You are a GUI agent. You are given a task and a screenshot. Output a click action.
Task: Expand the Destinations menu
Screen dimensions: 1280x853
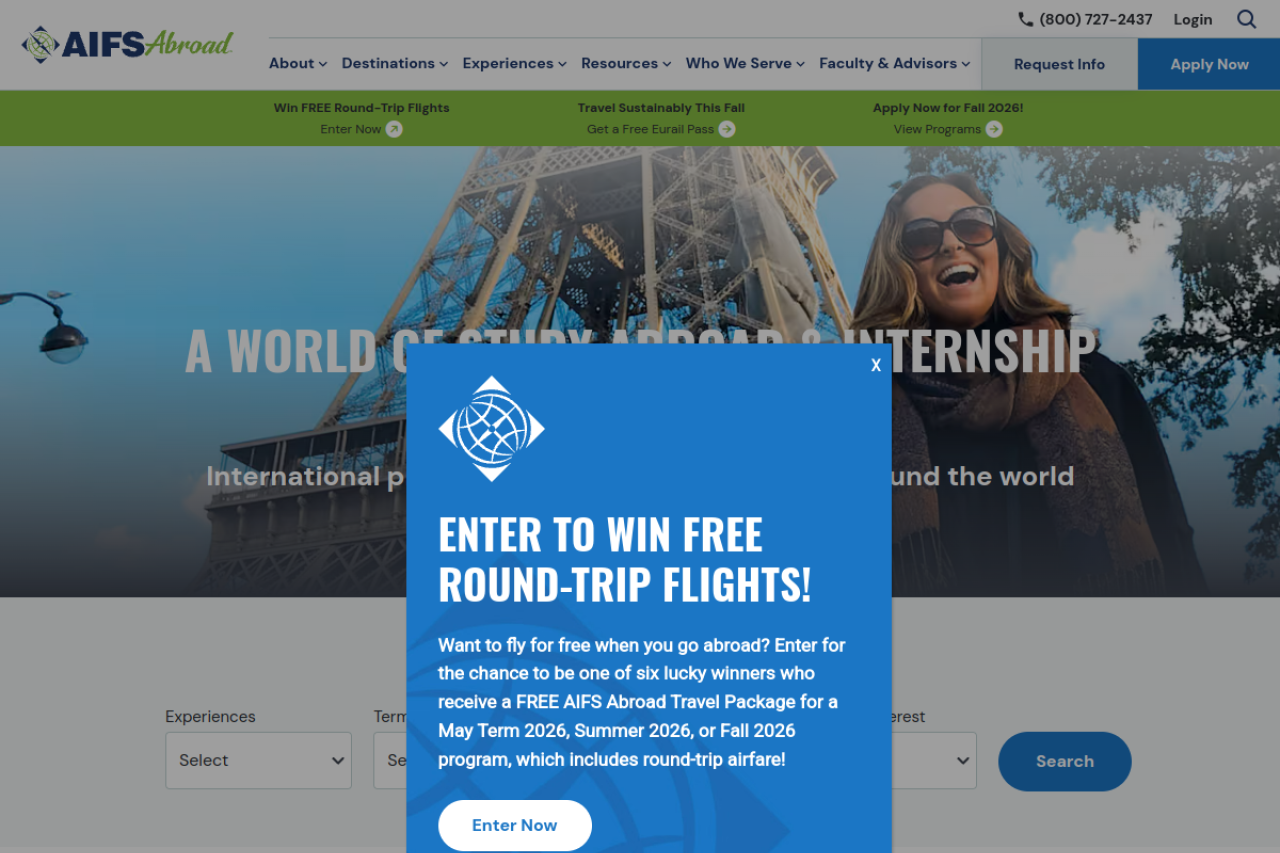(395, 63)
